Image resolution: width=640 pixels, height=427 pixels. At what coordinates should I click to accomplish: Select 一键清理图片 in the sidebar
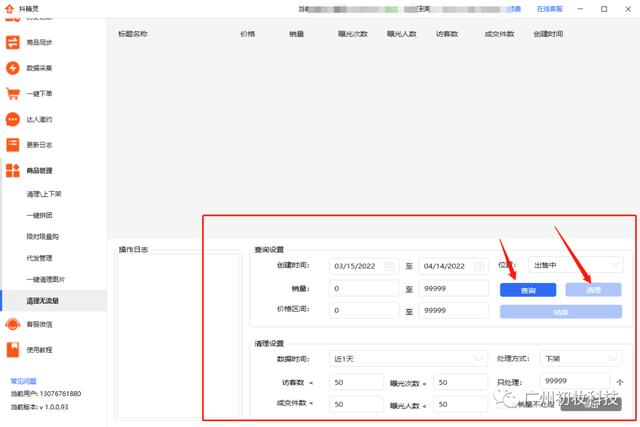(x=46, y=279)
